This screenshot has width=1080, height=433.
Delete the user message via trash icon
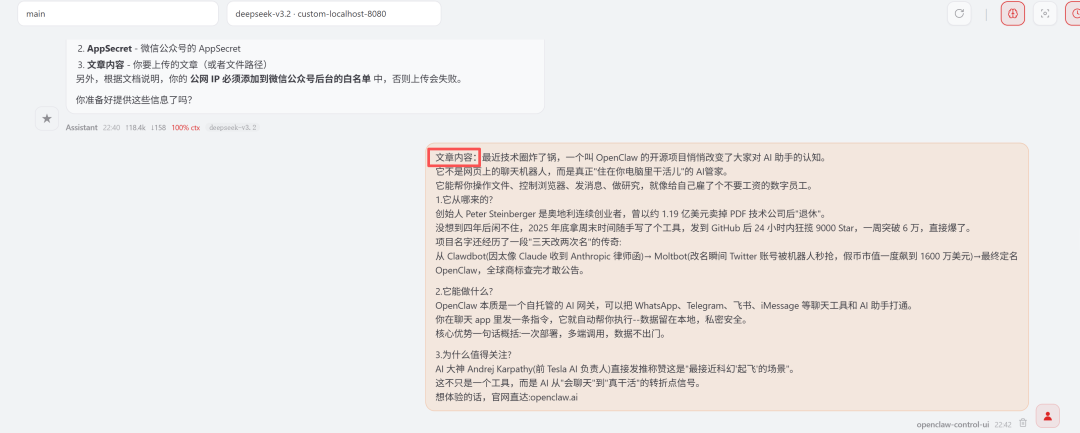tap(1023, 424)
